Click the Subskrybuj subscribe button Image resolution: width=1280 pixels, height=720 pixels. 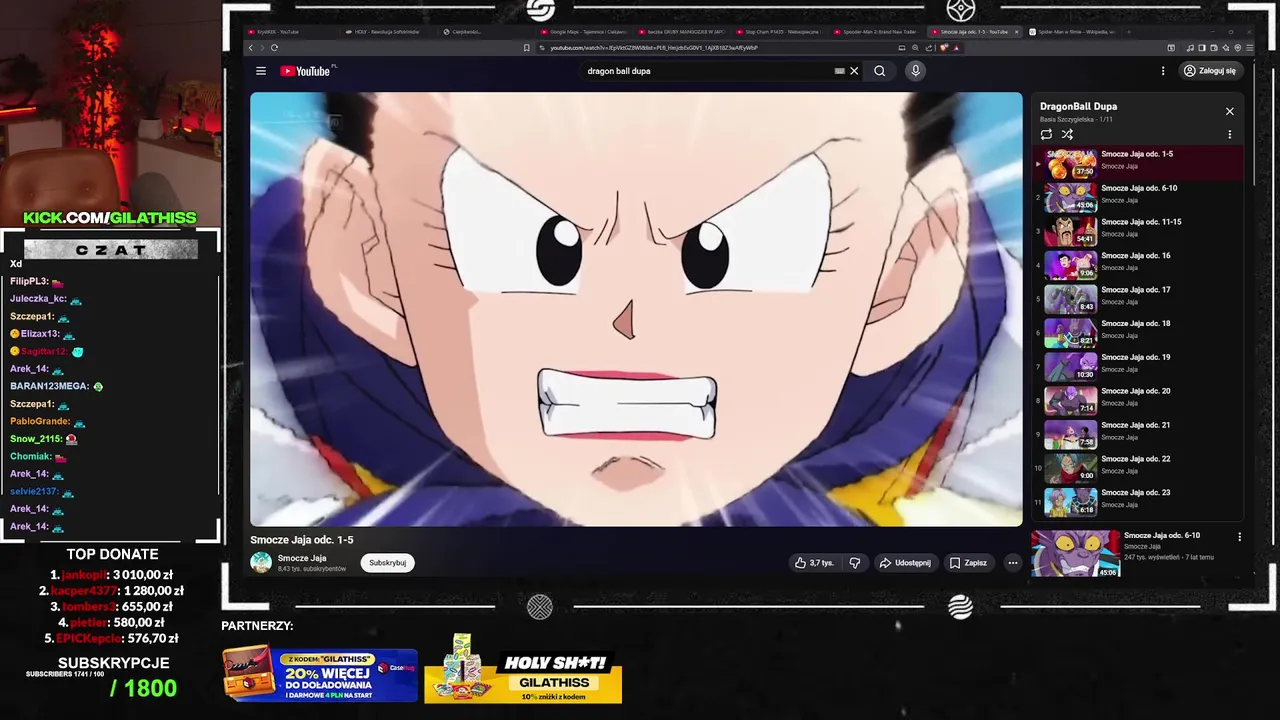click(388, 563)
